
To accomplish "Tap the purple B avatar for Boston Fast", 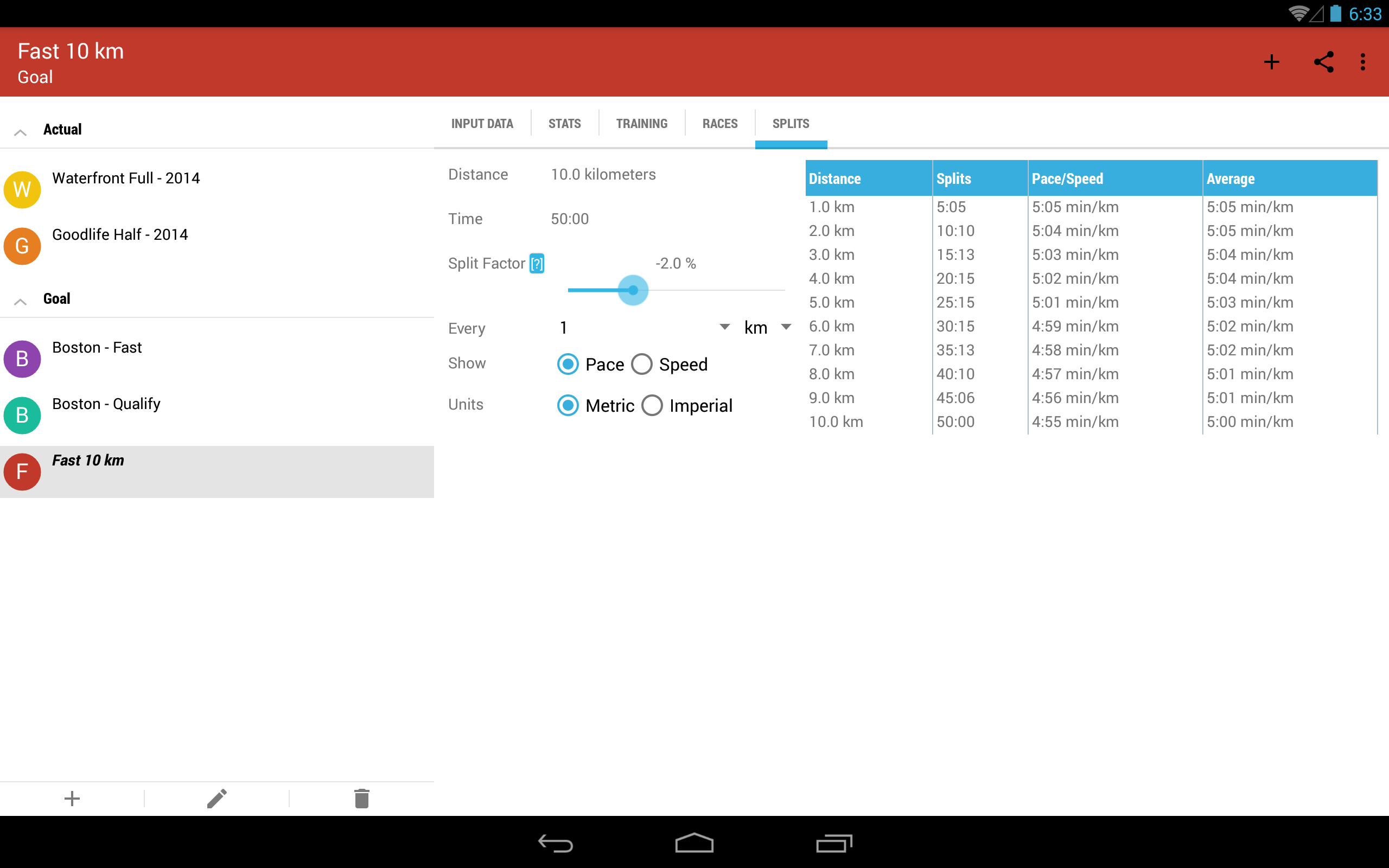I will coord(22,359).
